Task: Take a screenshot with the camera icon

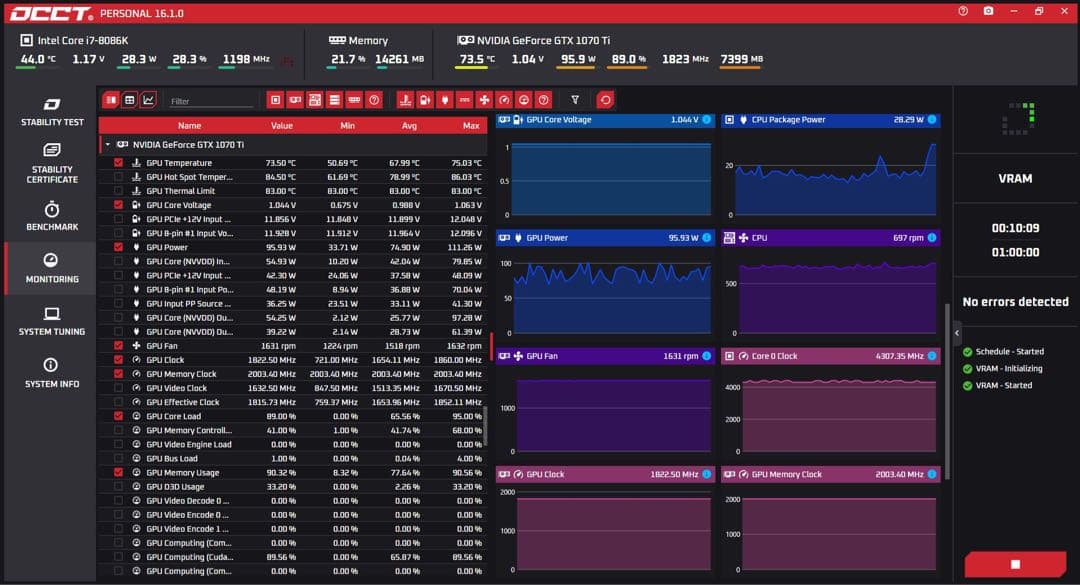Action: (988, 11)
